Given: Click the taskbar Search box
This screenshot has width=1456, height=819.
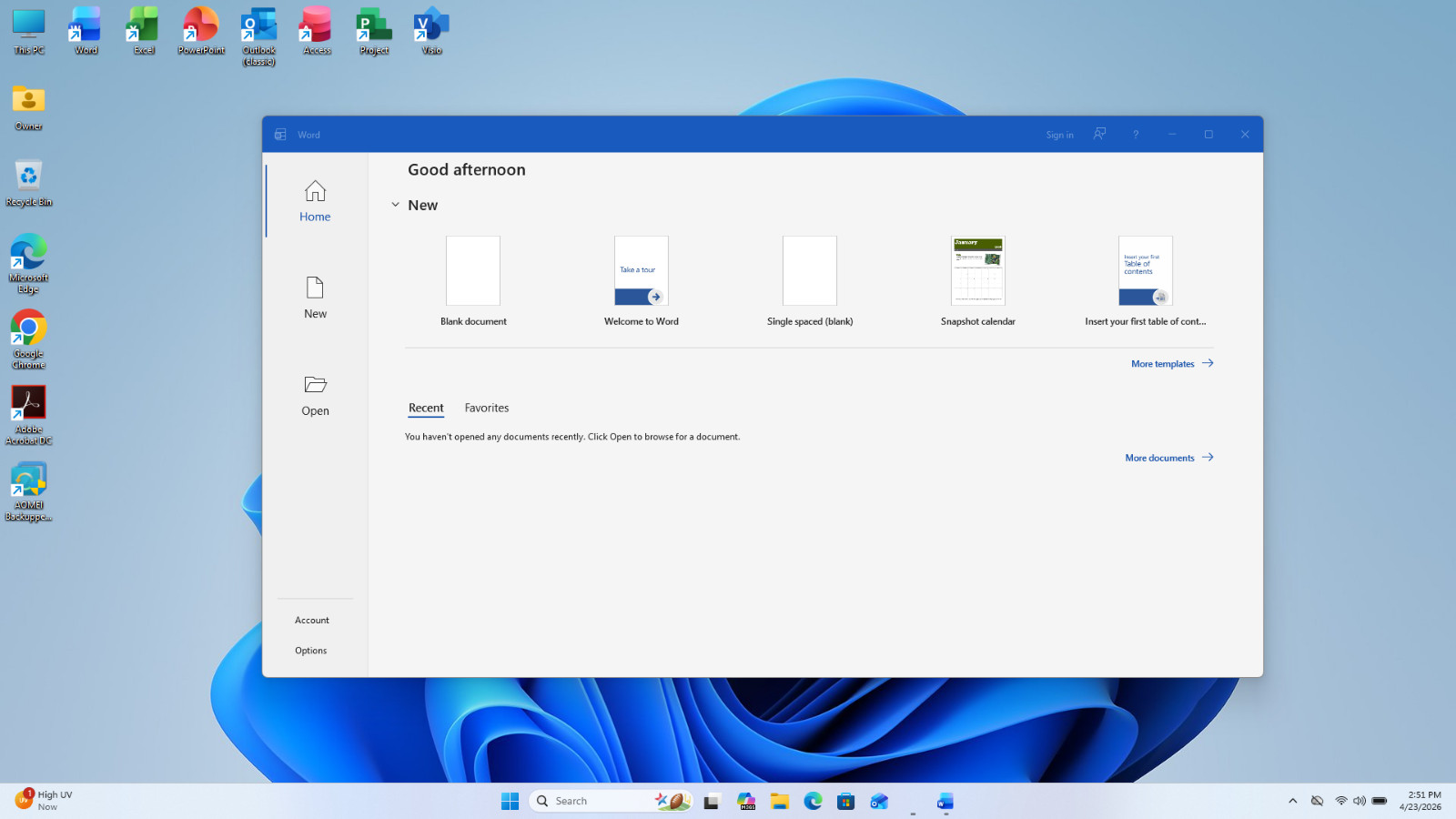Looking at the screenshot, I should click(612, 801).
